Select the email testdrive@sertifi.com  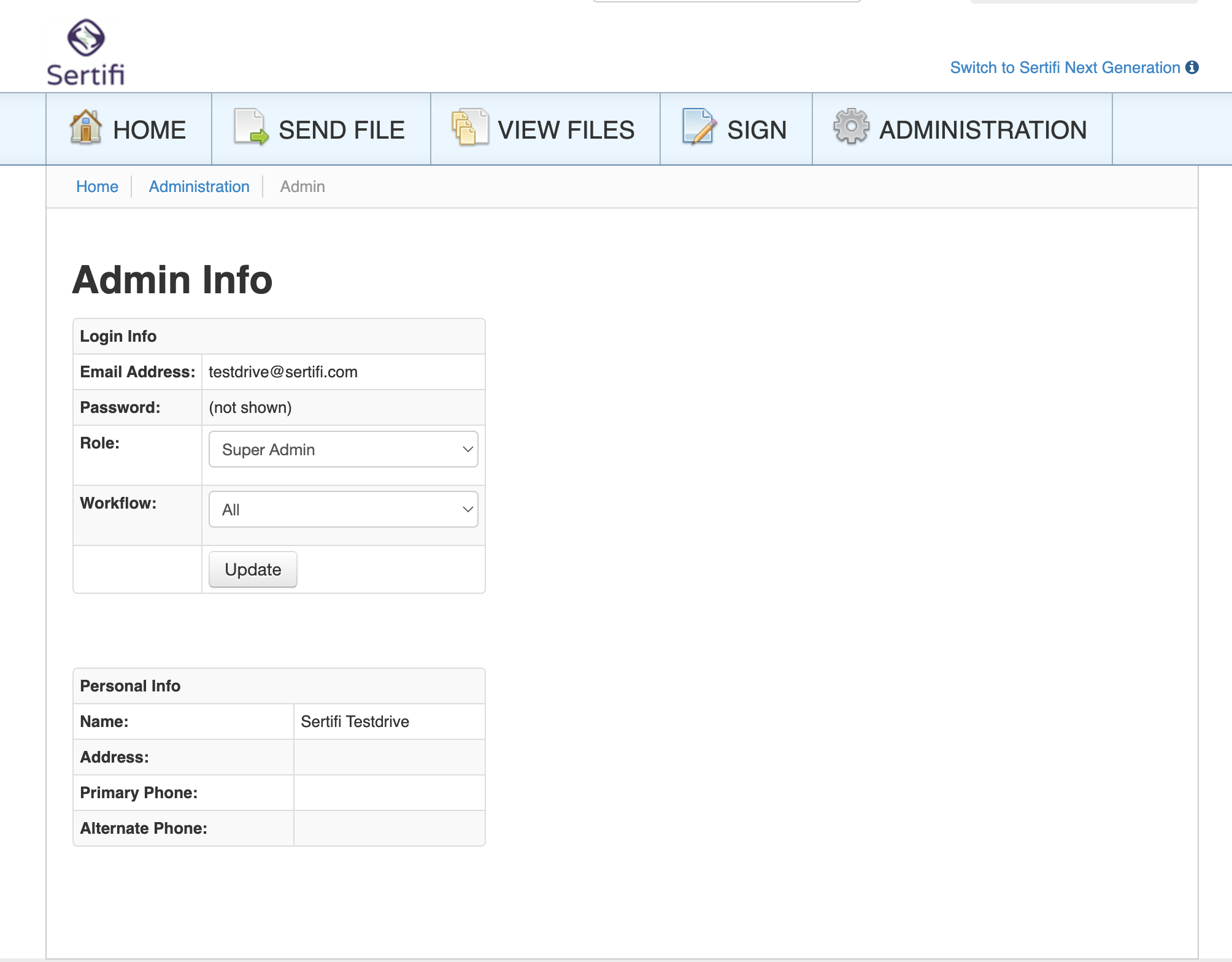(283, 372)
